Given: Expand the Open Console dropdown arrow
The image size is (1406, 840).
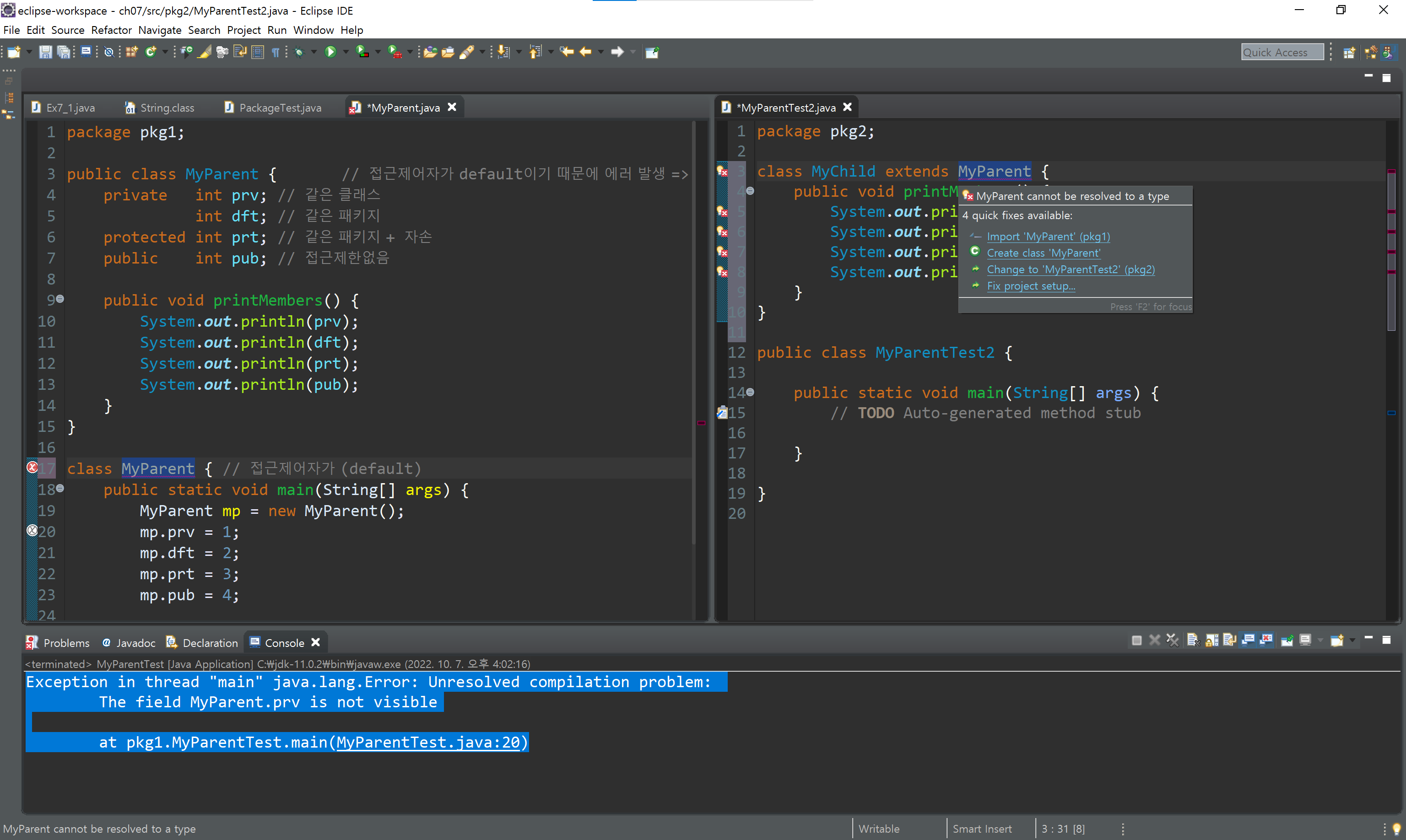Looking at the screenshot, I should [1353, 640].
